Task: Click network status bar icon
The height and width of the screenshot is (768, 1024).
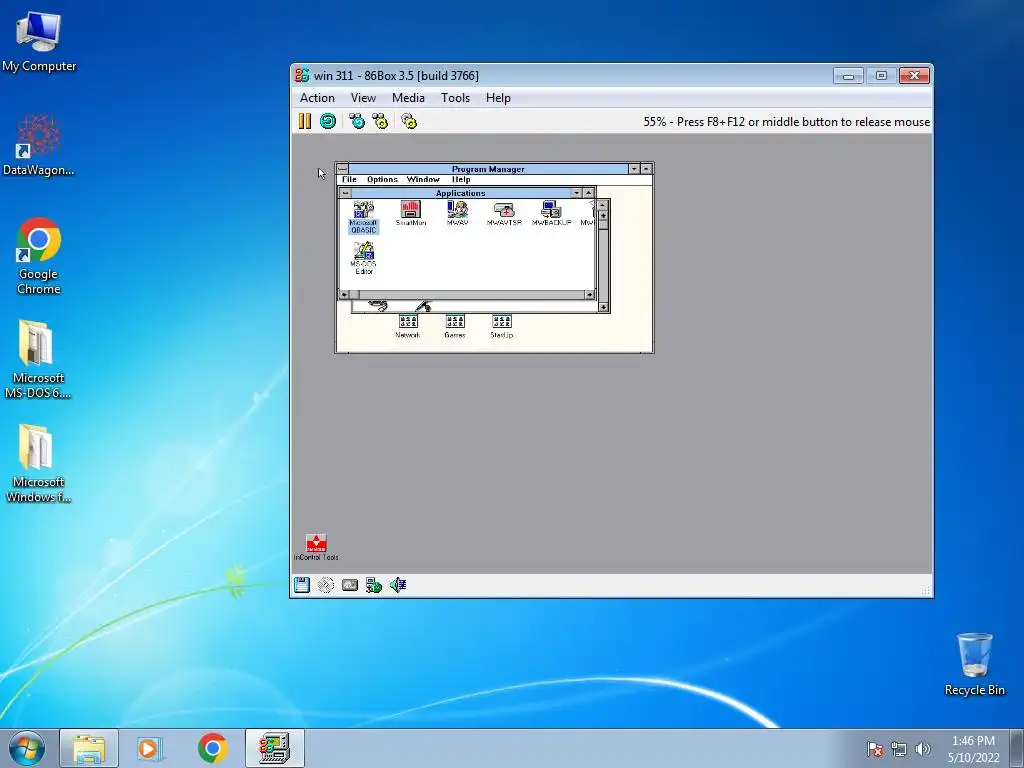Action: pyautogui.click(x=374, y=585)
